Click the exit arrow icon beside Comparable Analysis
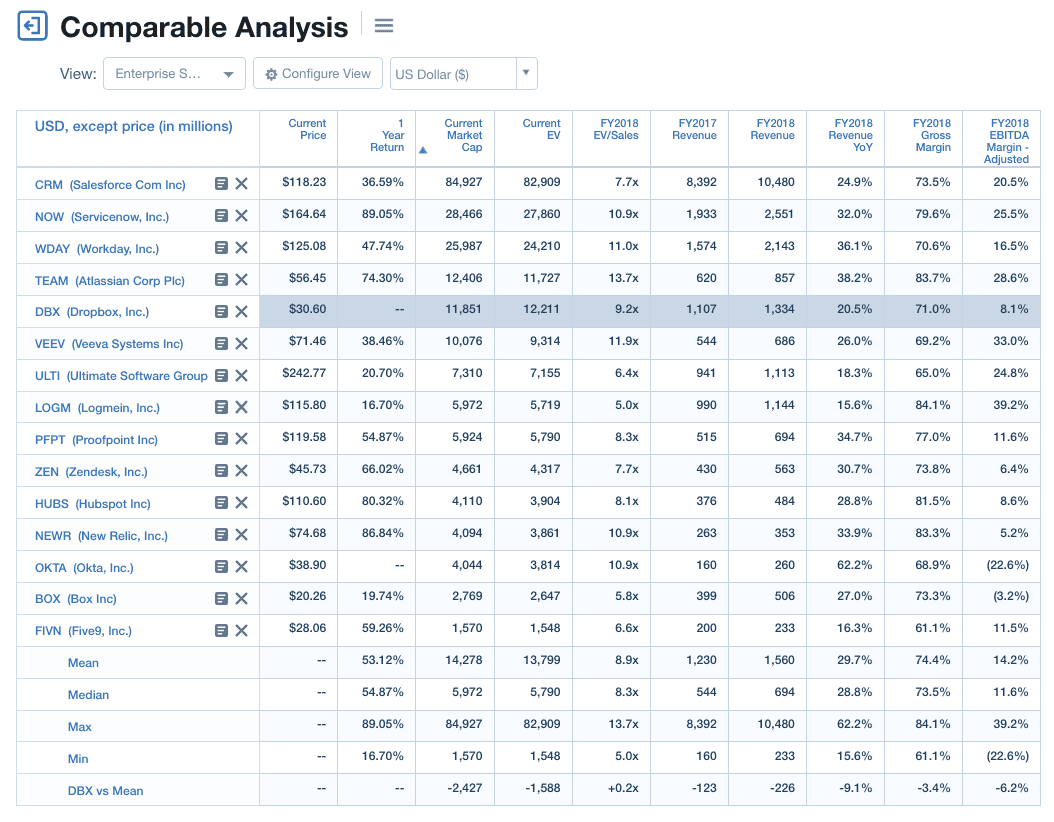Viewport: 1054px width, 822px height. tap(33, 26)
